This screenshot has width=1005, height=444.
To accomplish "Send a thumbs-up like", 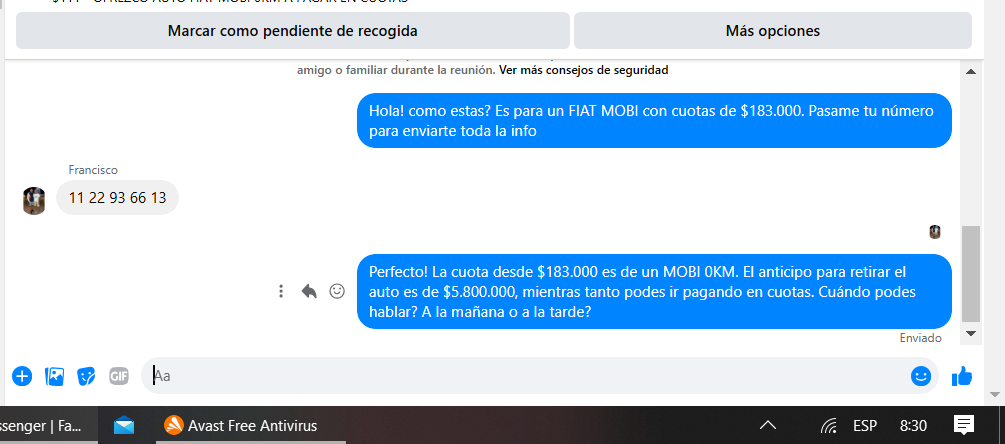I will click(961, 376).
